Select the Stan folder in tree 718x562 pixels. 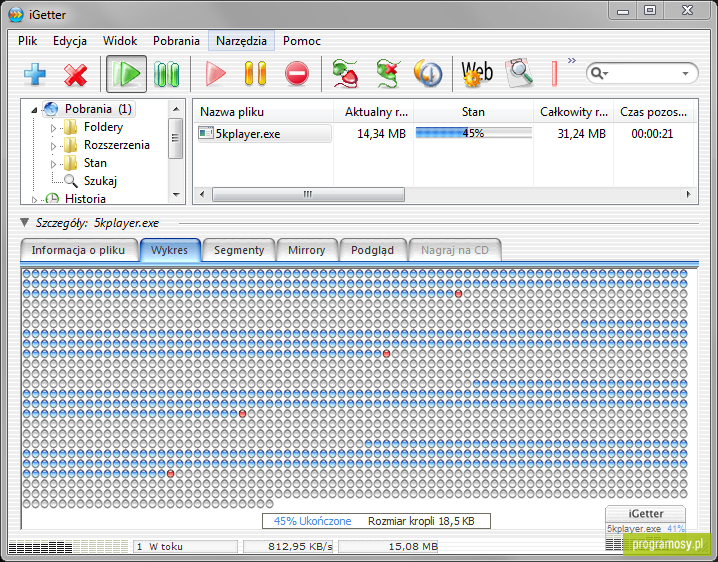tap(95, 163)
